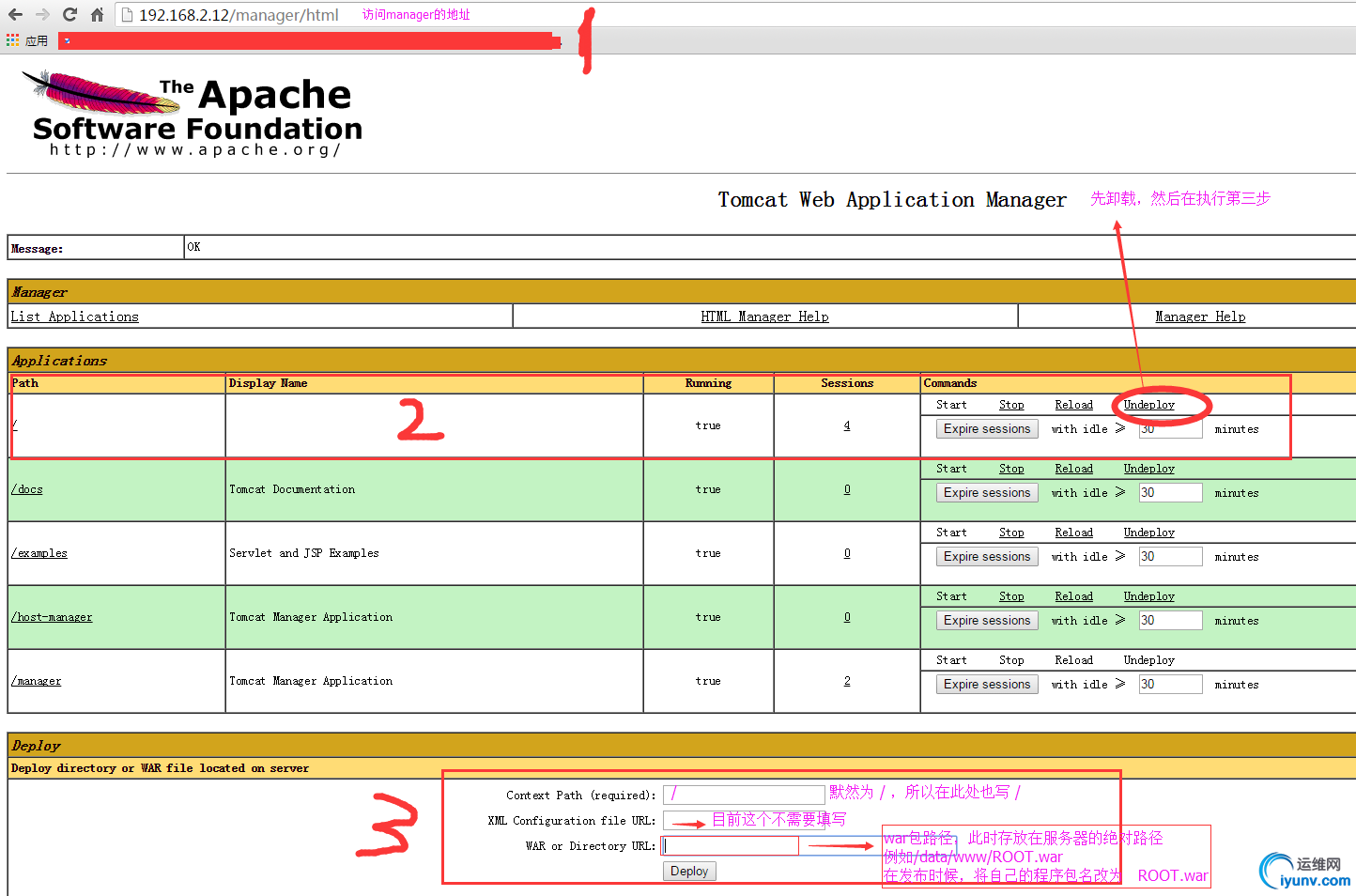Focus idle minutes field for /examples
This screenshot has width=1356, height=896.
tap(1170, 557)
